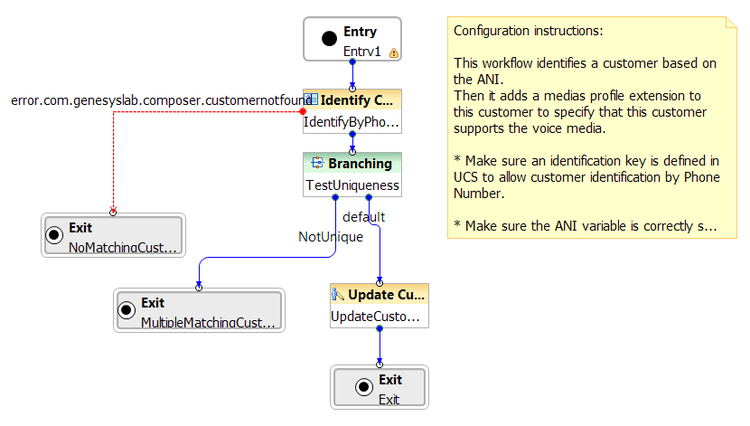Click the Entry block black circle icon
The image size is (750, 426).
[x=329, y=38]
